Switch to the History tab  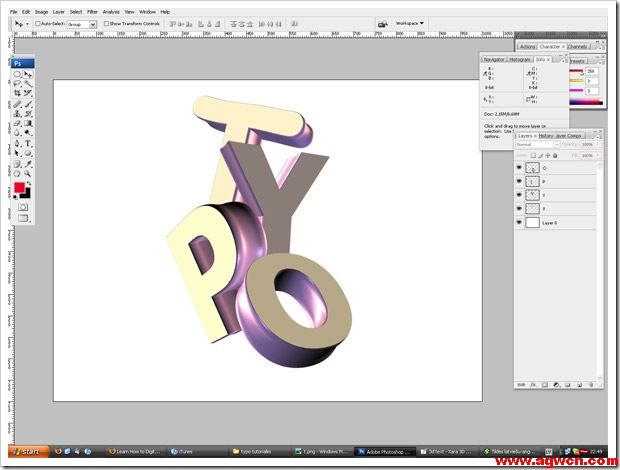pos(546,135)
